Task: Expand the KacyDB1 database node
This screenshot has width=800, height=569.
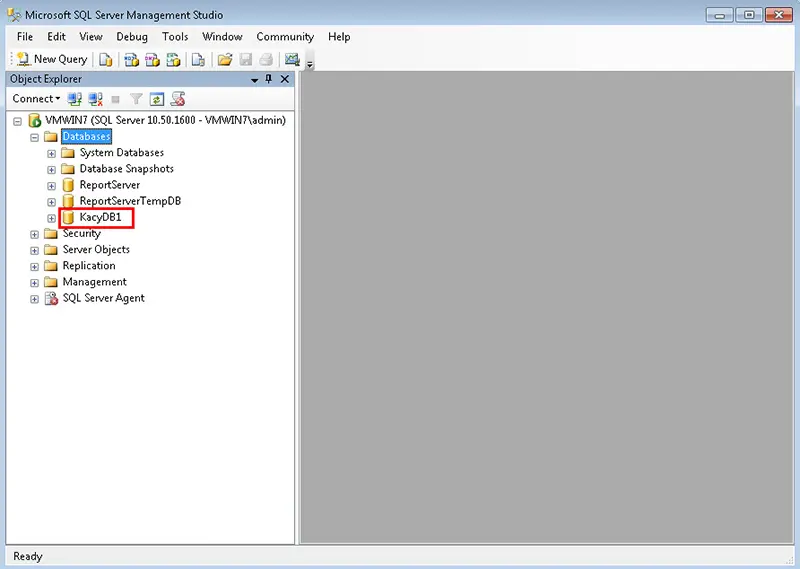Action: point(51,218)
